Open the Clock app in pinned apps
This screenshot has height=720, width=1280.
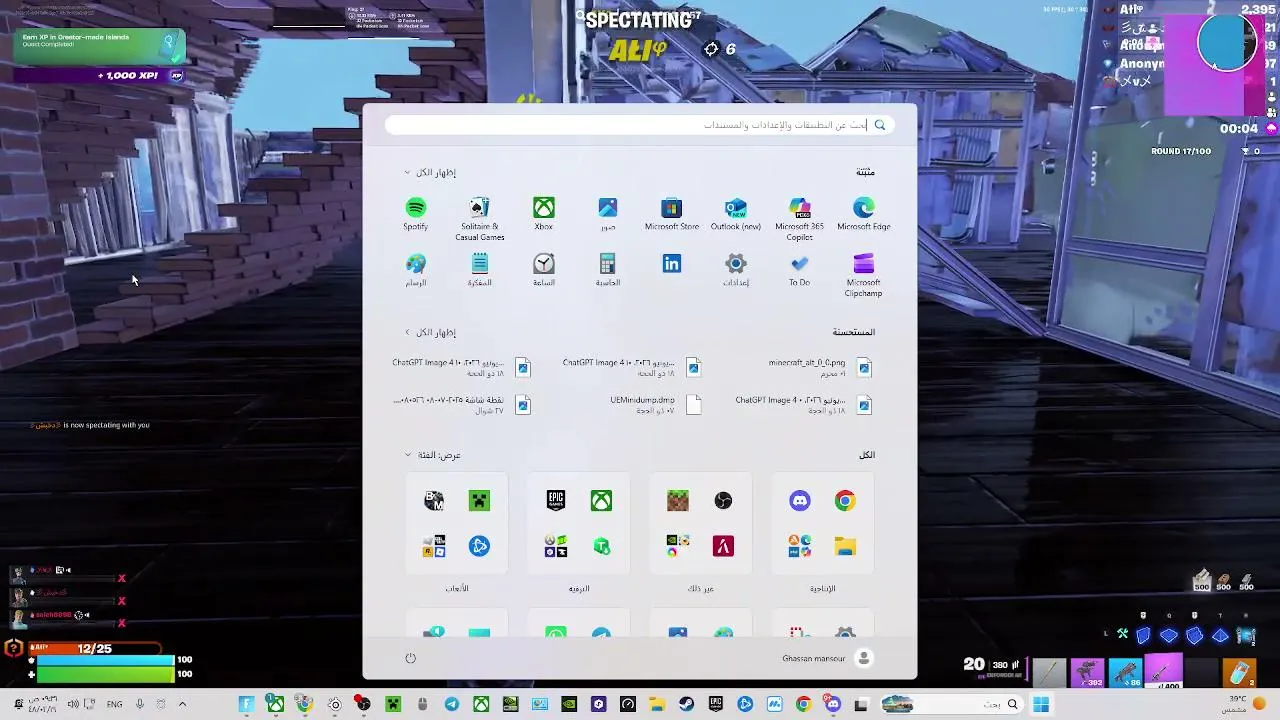coord(544,270)
